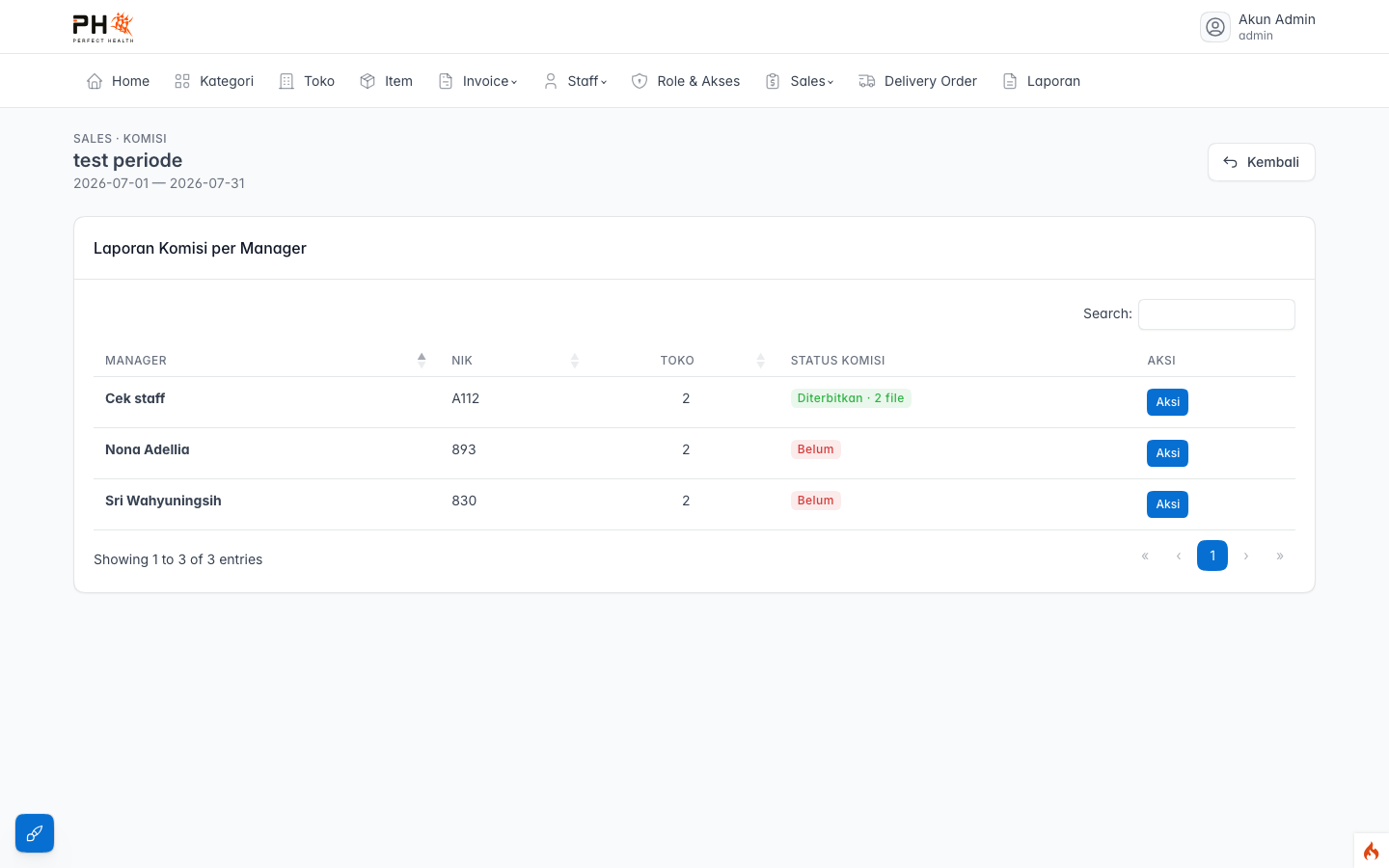
Task: Click the Kembali back button
Action: 1262,162
